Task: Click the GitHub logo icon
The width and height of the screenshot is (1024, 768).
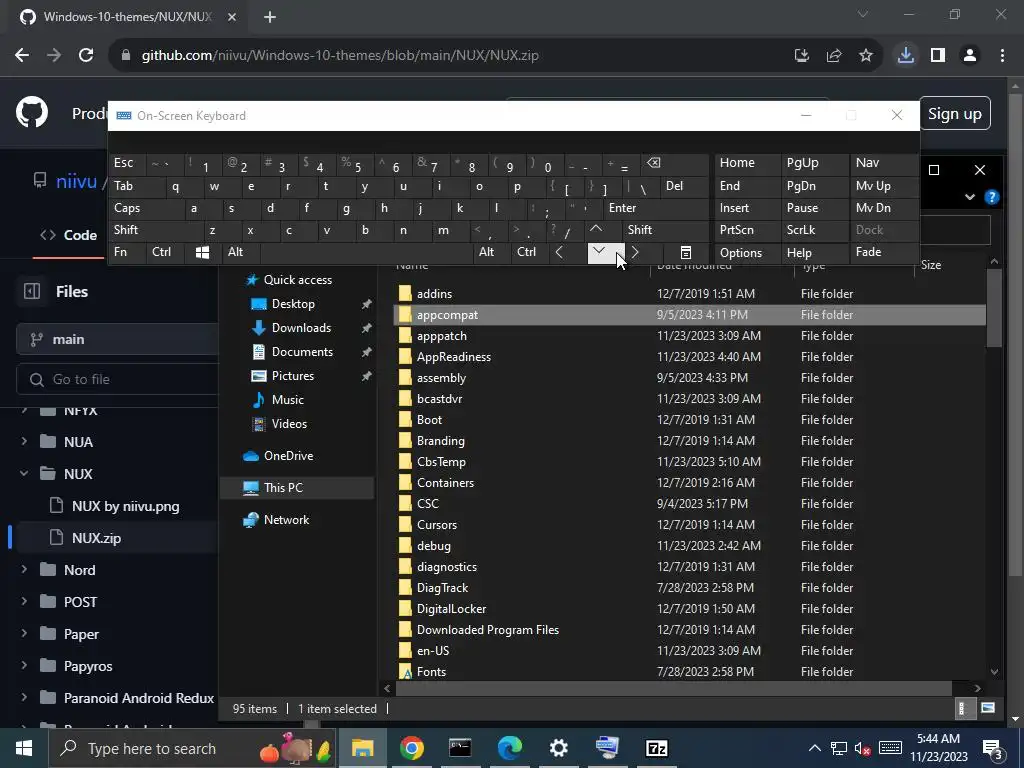Action: pos(32,113)
